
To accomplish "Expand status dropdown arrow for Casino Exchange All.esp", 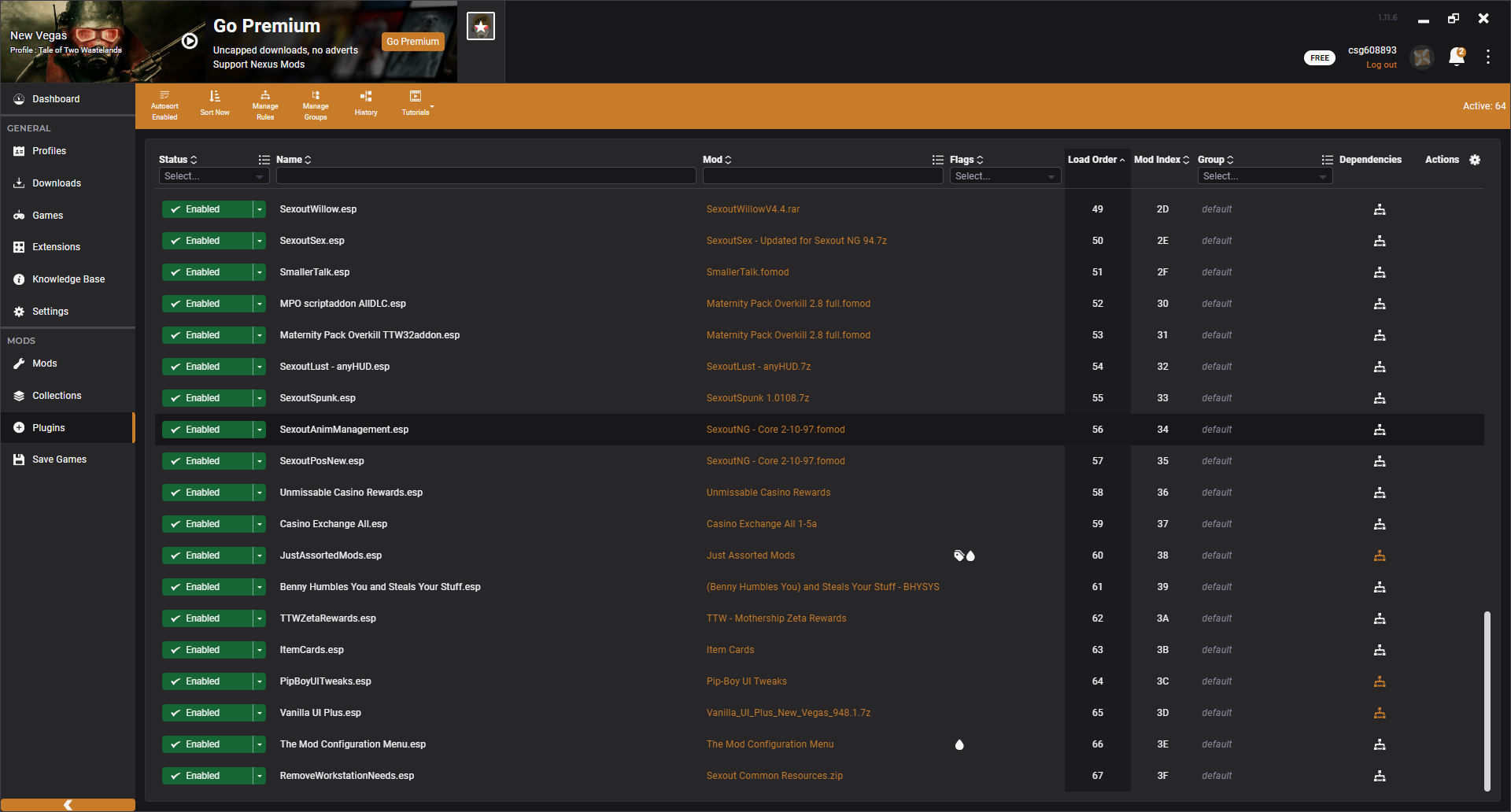I will (x=260, y=524).
